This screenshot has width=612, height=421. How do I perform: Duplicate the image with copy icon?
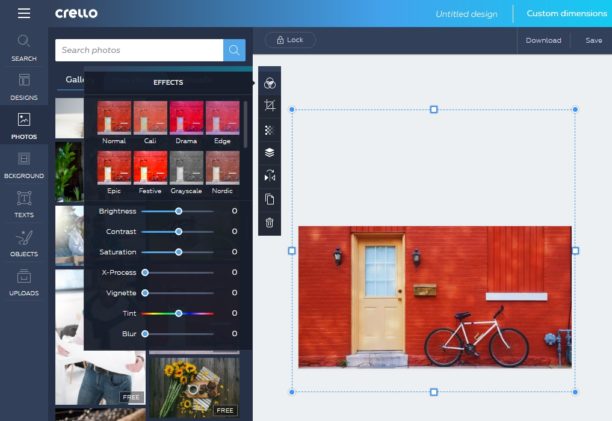tap(269, 199)
